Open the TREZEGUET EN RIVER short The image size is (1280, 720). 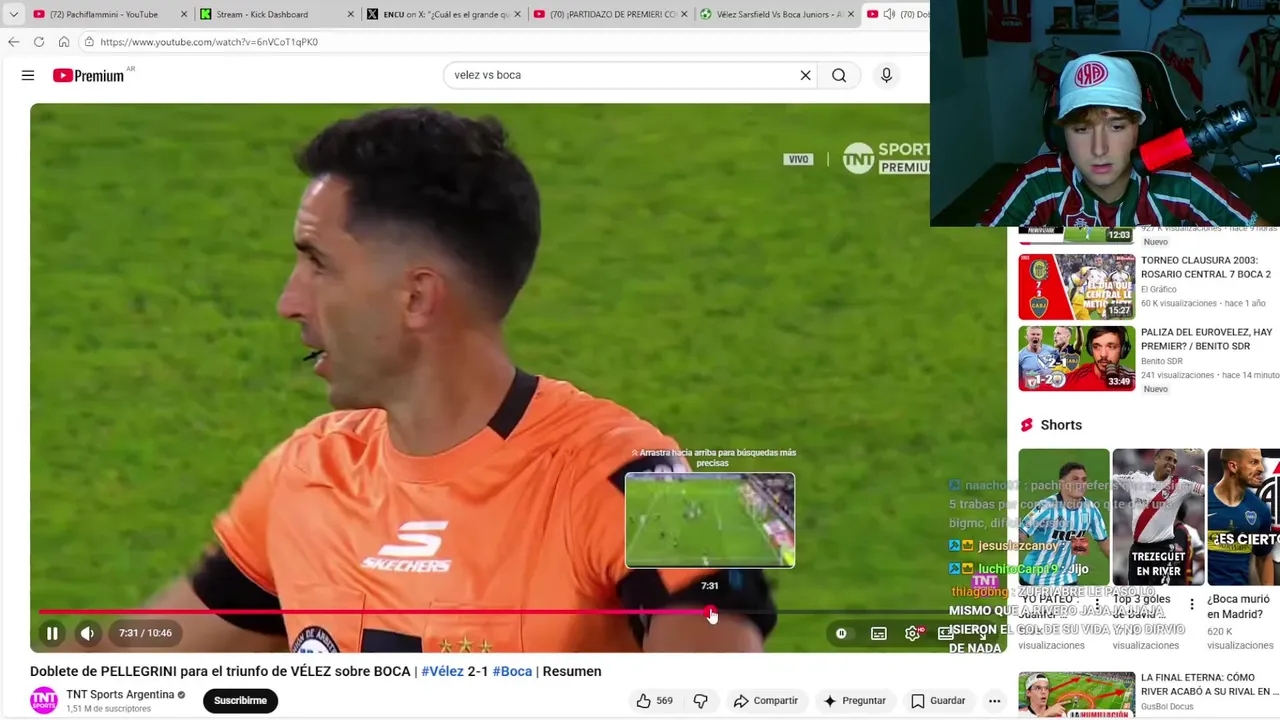[1158, 517]
